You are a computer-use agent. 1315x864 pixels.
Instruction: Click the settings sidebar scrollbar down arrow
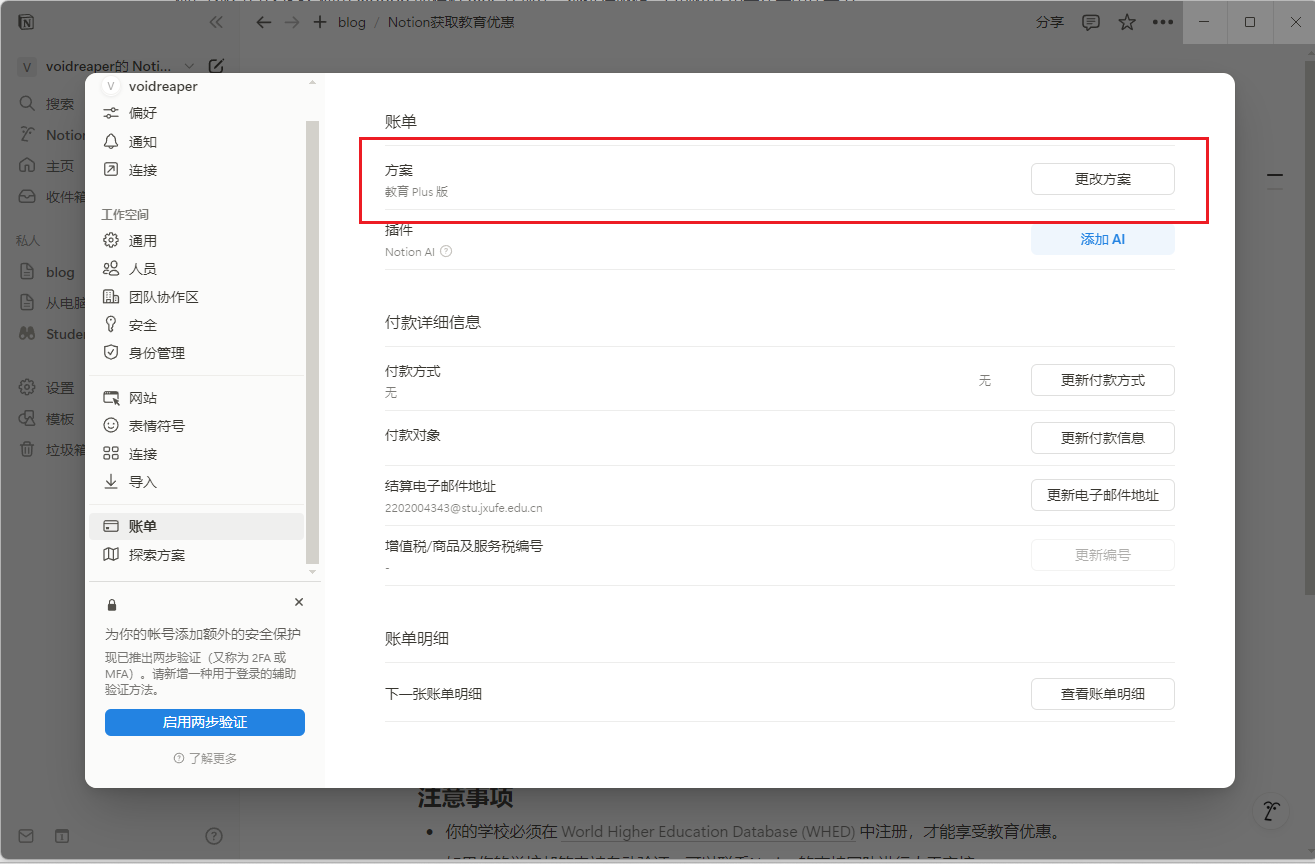tap(312, 571)
